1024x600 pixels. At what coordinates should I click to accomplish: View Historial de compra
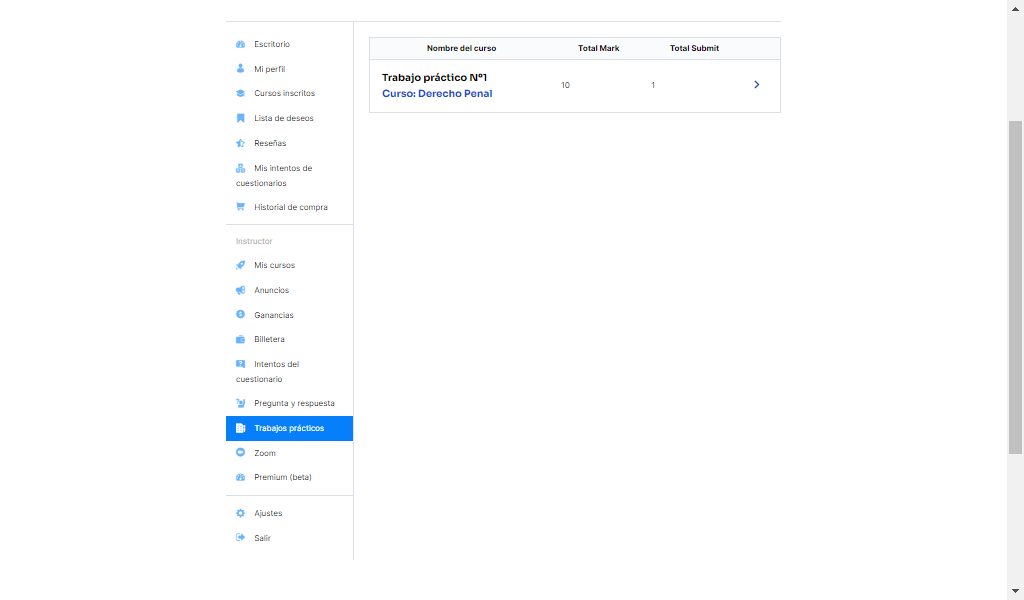tap(289, 207)
